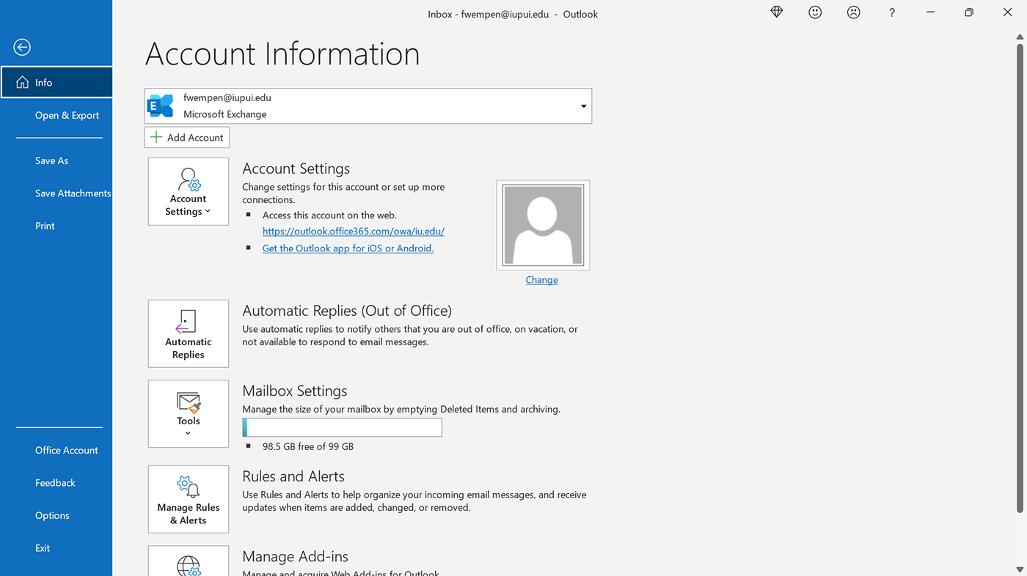Click the profile picture placeholder
1027x576 pixels.
tap(542, 225)
